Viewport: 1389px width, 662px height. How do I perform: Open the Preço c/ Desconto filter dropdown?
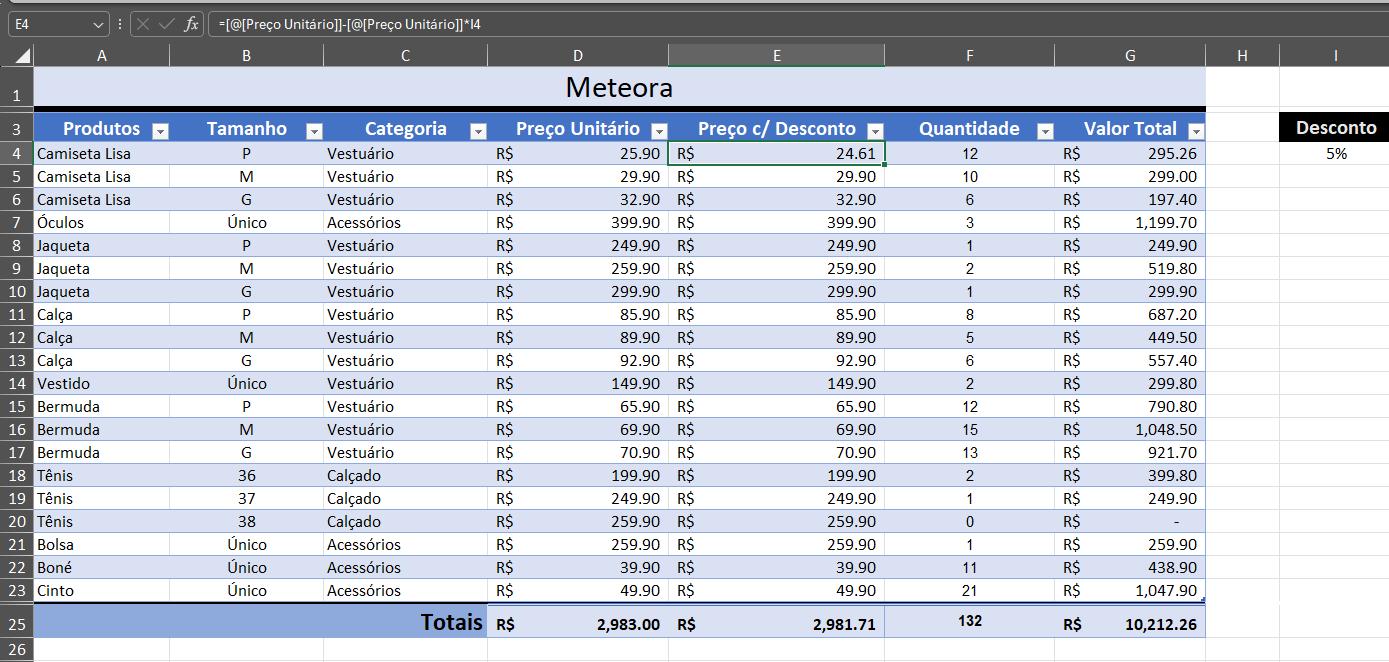[x=876, y=129]
